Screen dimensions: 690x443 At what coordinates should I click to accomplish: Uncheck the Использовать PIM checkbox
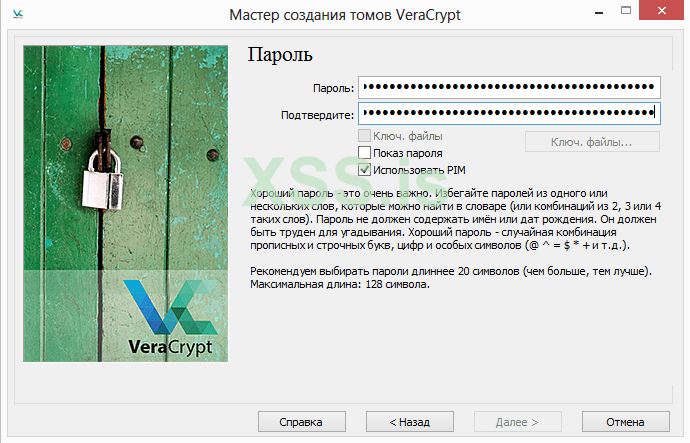(364, 170)
